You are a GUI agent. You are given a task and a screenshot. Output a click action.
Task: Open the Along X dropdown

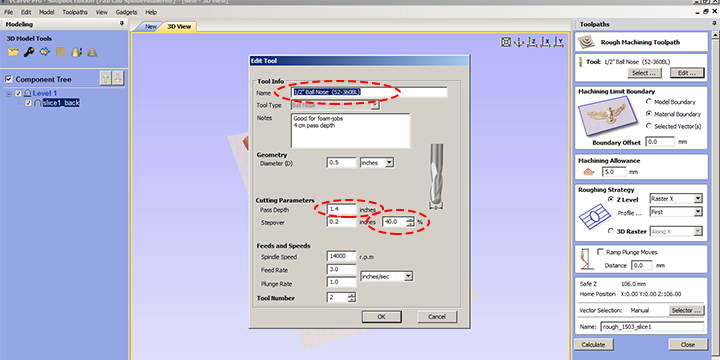pos(698,232)
